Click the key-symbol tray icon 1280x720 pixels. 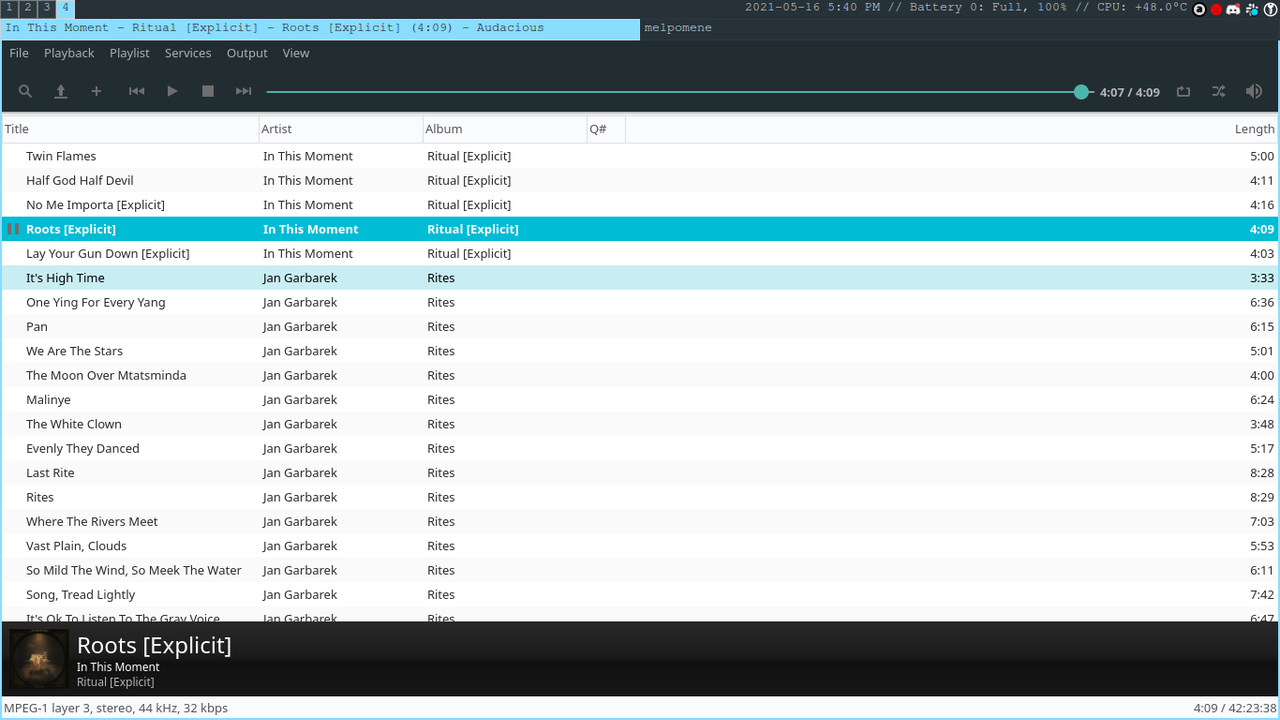tap(1270, 9)
